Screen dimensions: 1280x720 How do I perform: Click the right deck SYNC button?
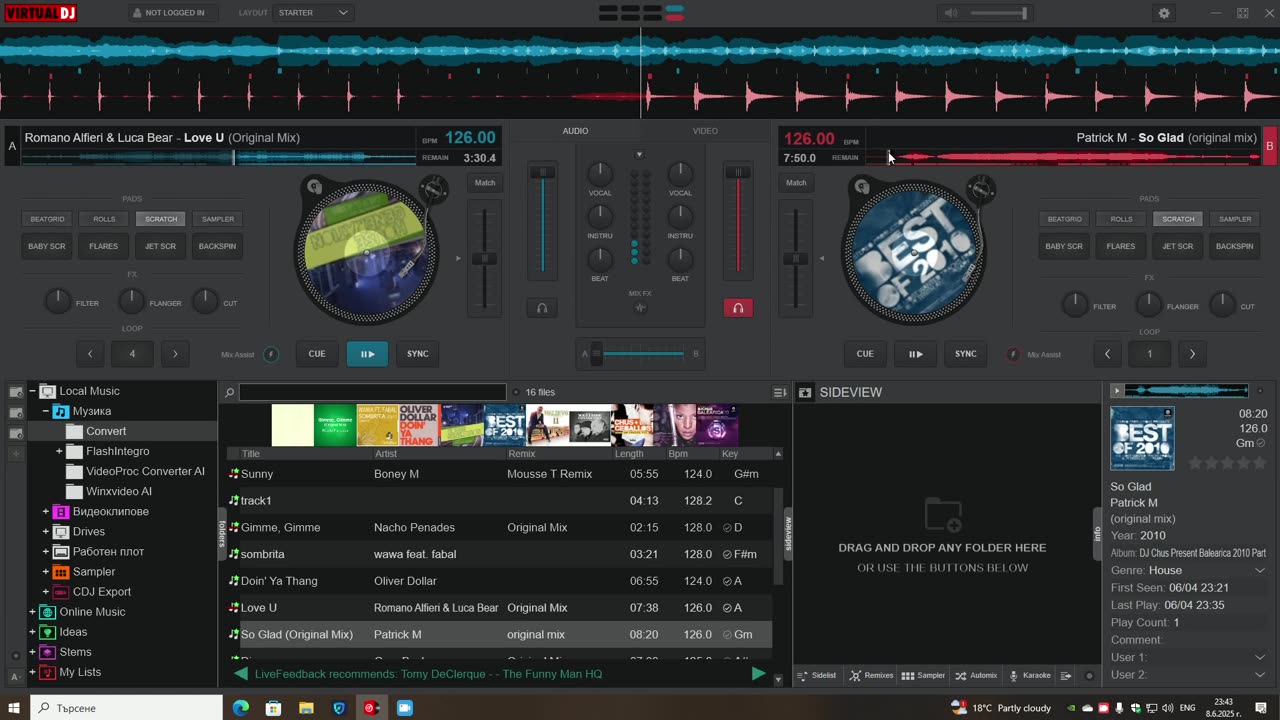tap(965, 354)
